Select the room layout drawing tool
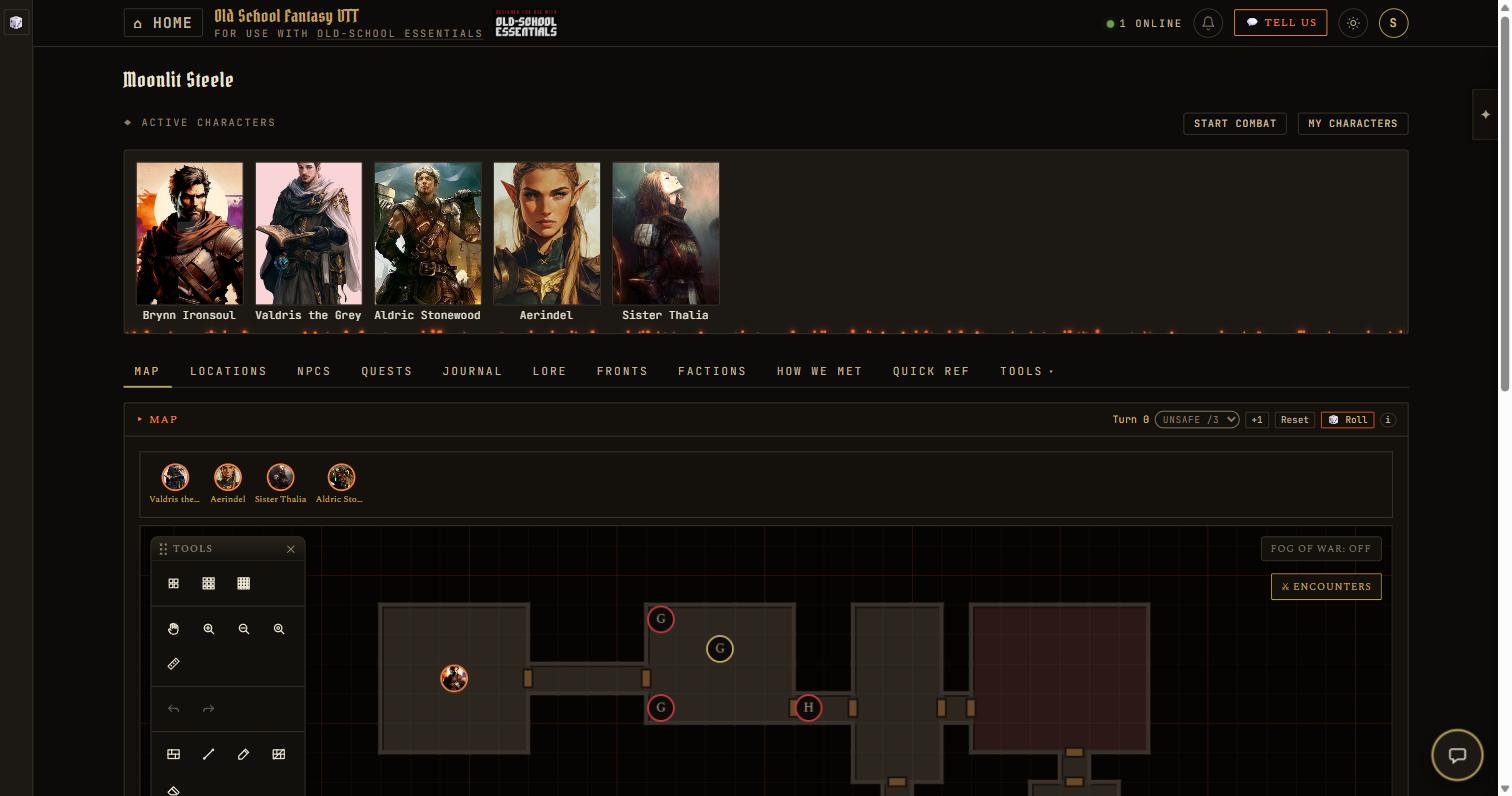 tap(173, 754)
